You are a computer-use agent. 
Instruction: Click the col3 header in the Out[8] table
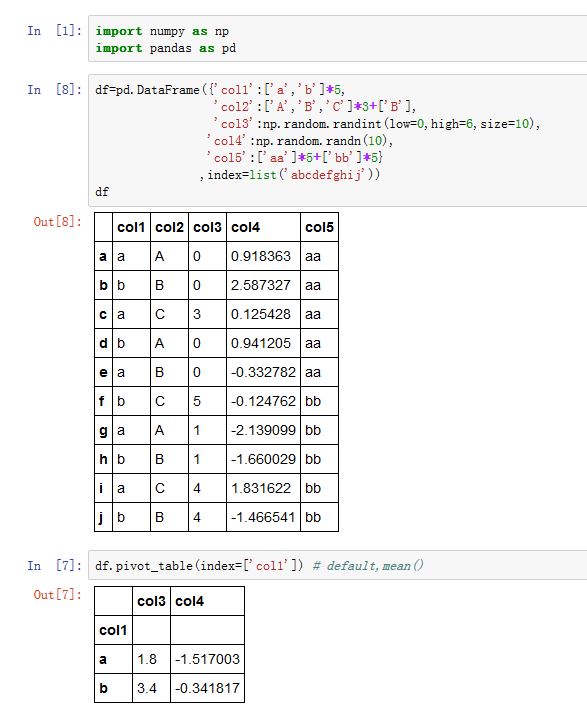[x=207, y=227]
